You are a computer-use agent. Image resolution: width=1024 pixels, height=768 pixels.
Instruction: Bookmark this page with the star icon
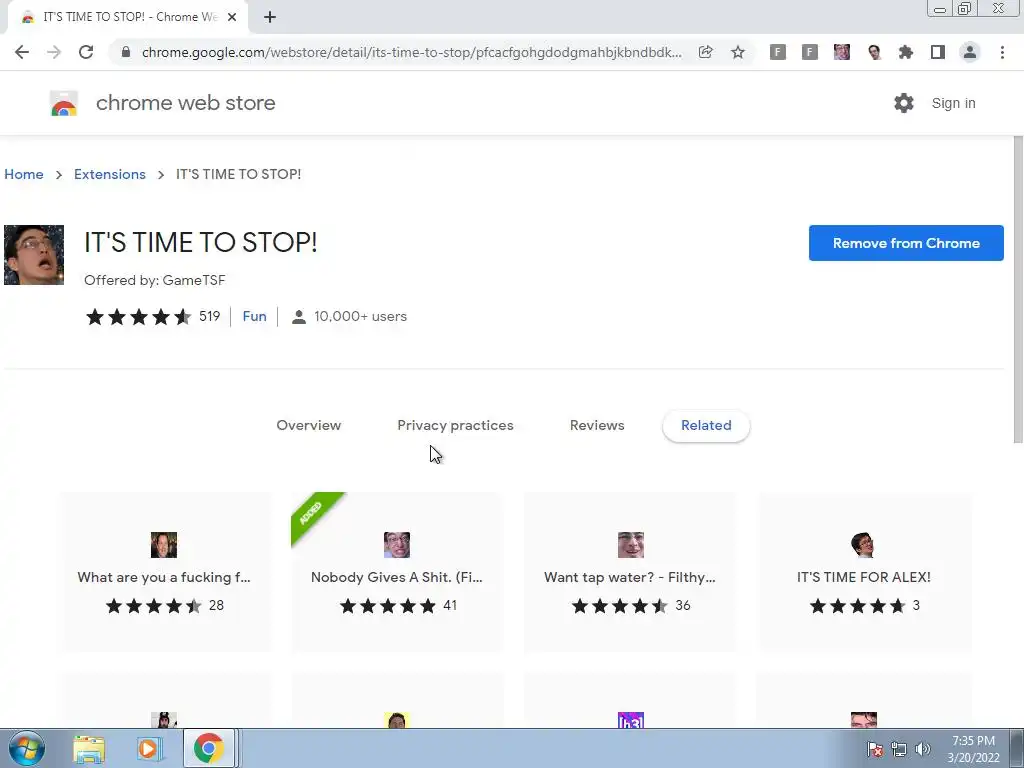pos(738,52)
